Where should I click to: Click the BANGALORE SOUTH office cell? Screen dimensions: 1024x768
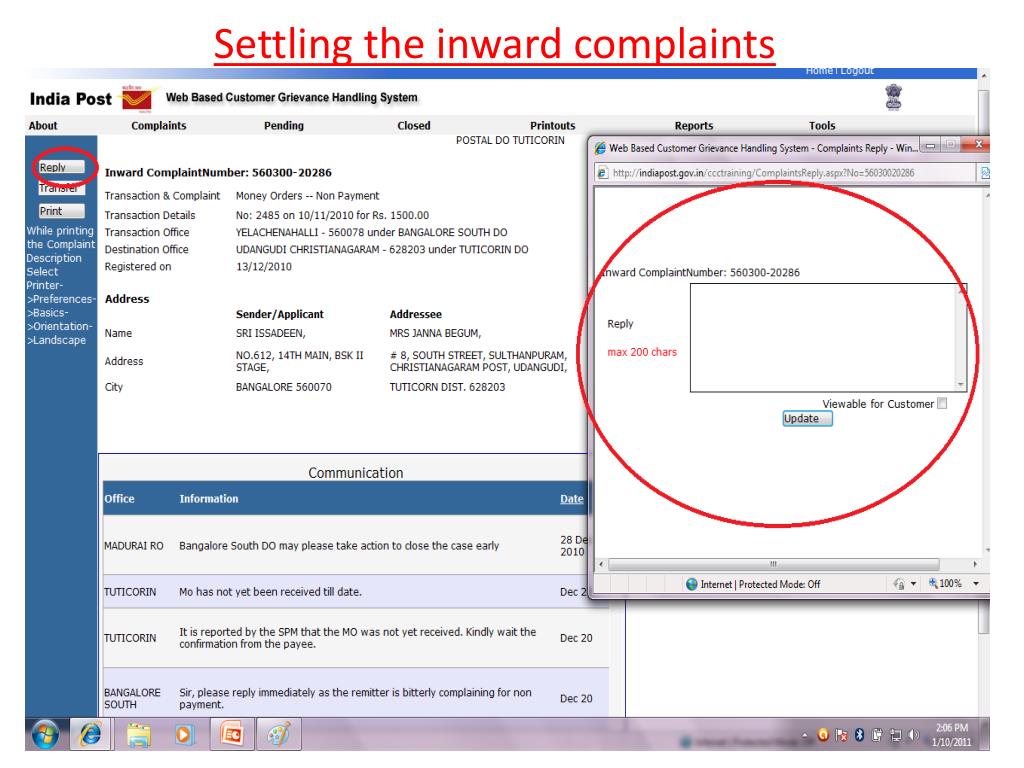[132, 698]
